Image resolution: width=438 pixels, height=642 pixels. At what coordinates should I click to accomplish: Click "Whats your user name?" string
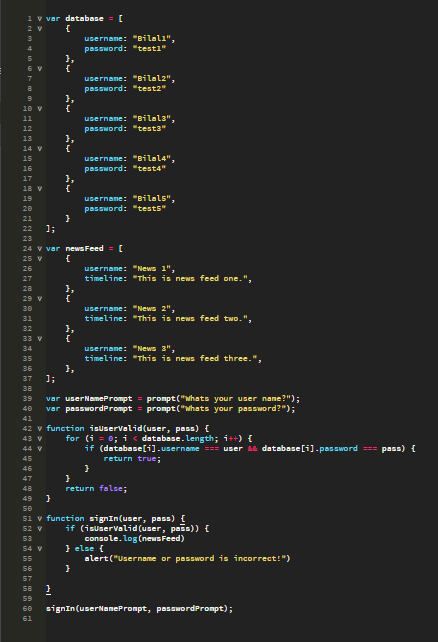236,398
